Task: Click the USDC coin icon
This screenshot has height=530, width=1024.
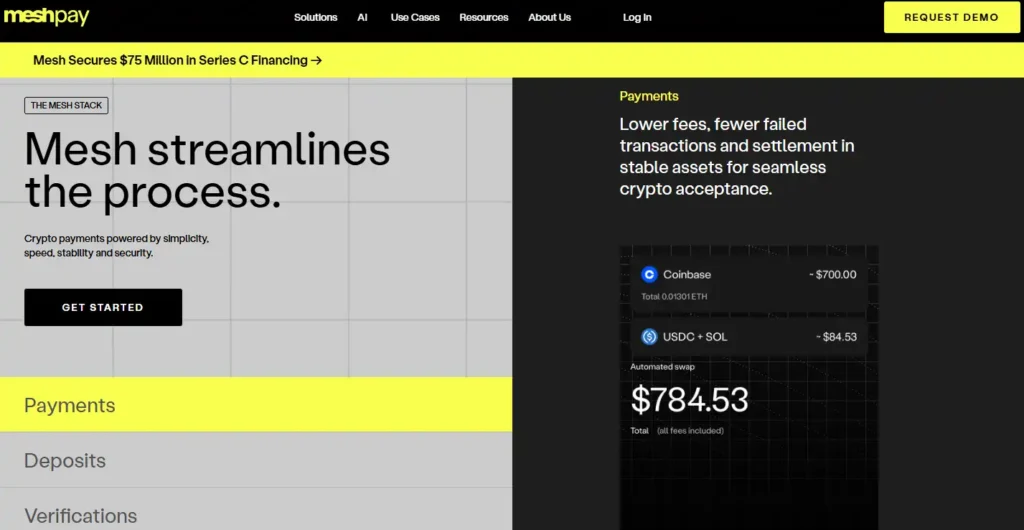Action: [649, 337]
